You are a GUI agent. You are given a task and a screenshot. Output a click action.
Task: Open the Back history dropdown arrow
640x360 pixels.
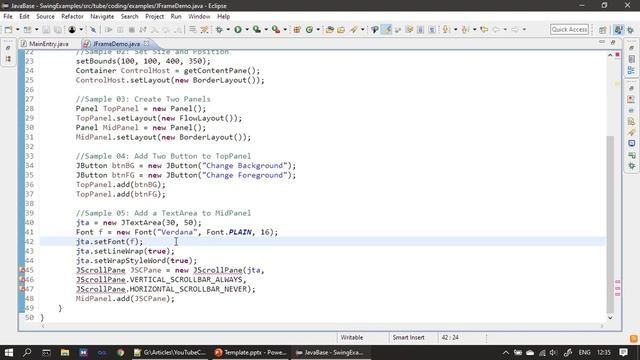click(505, 29)
